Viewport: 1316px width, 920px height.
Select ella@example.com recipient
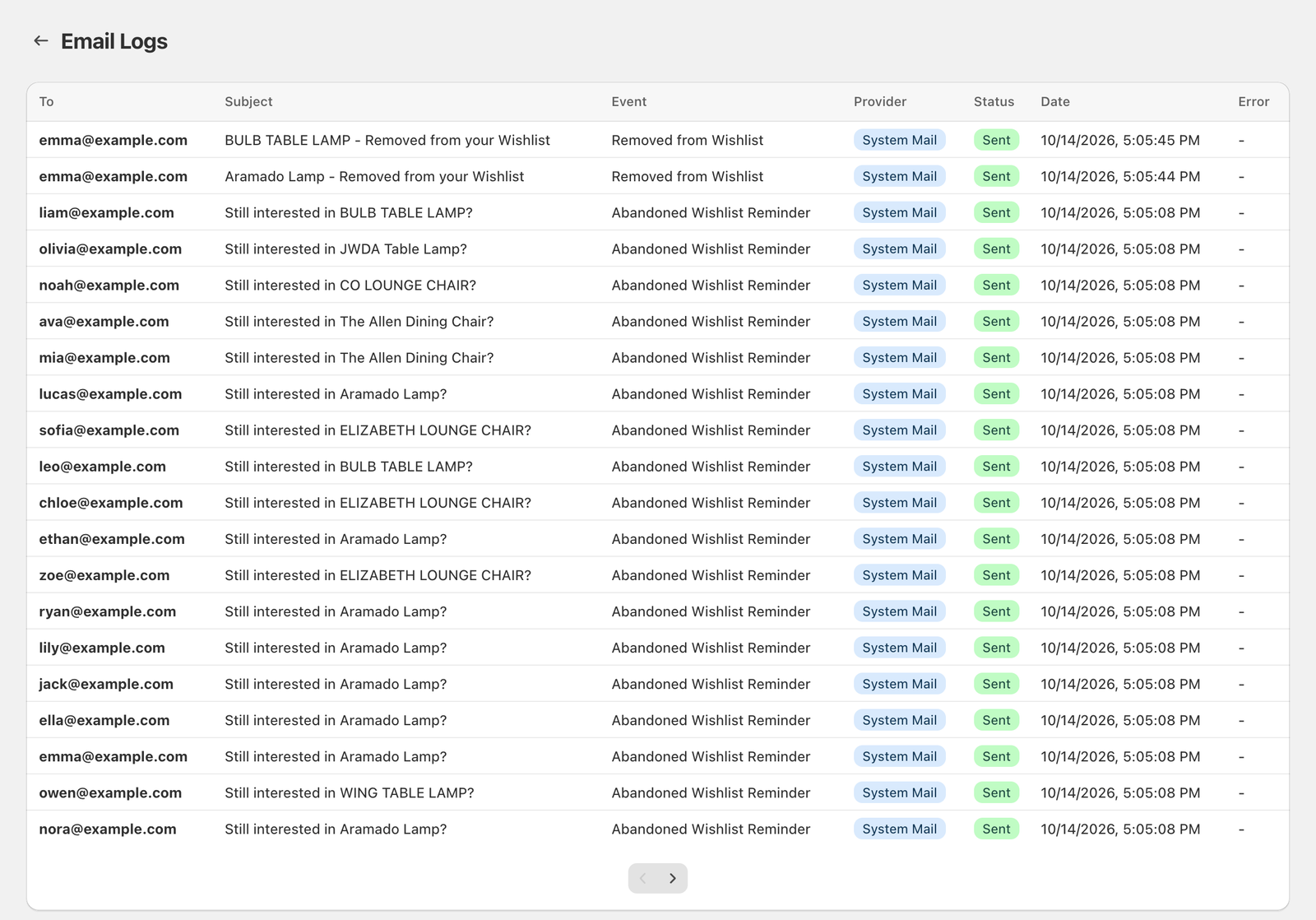coord(104,719)
